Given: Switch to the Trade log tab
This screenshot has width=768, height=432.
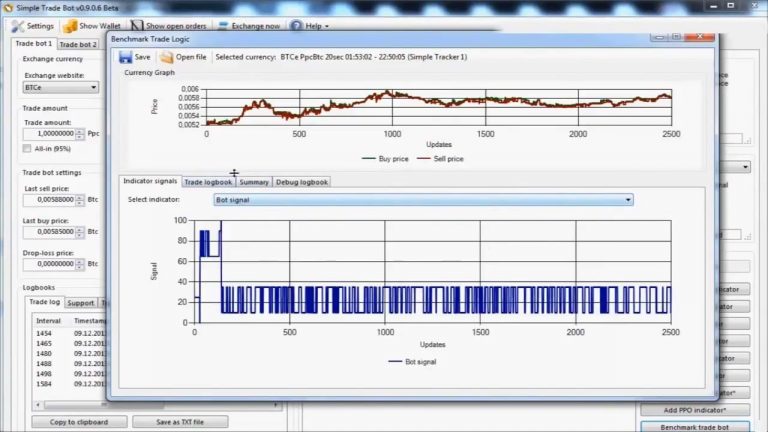Looking at the screenshot, I should [45, 302].
